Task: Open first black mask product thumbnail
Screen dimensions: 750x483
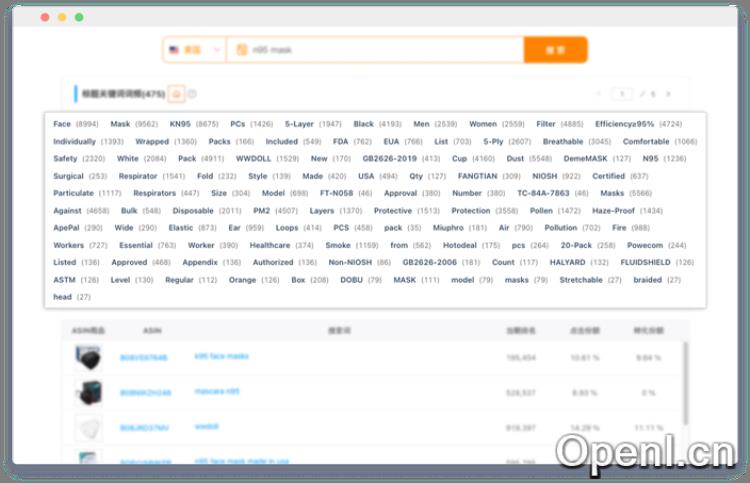Action: pos(89,357)
